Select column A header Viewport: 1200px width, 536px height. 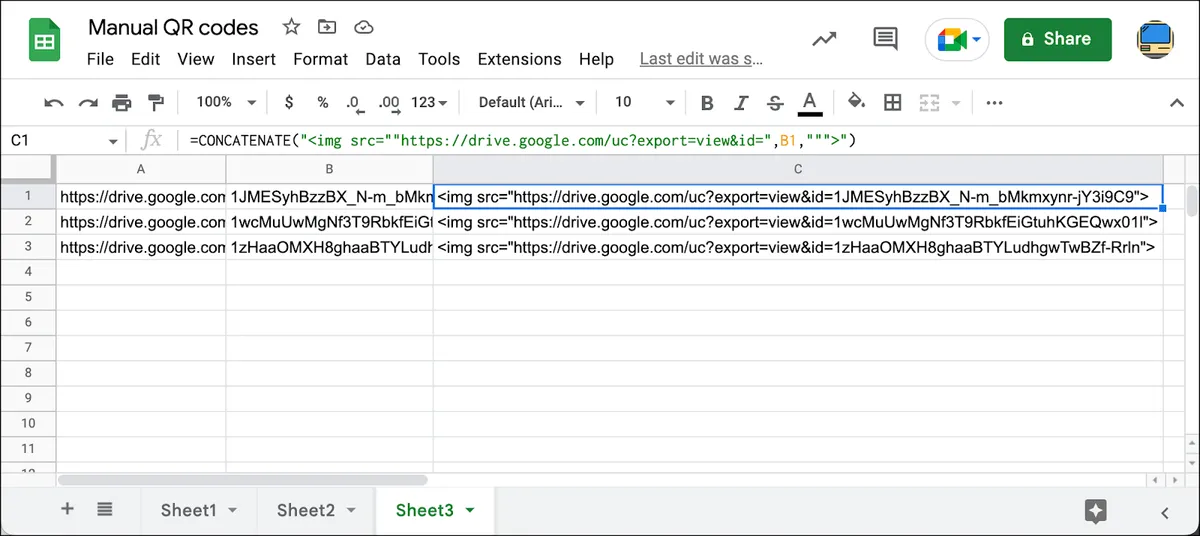(141, 169)
